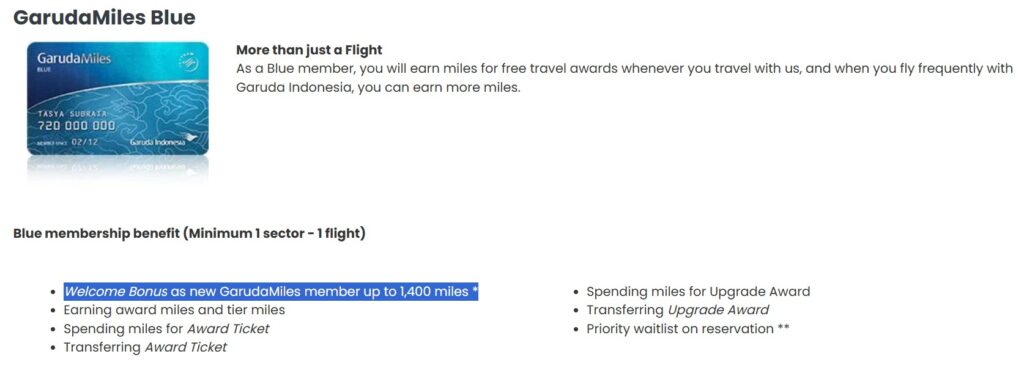This screenshot has height=365, width=1024.
Task: Click the Transferring Award Ticket bullet item
Action: click(x=145, y=347)
